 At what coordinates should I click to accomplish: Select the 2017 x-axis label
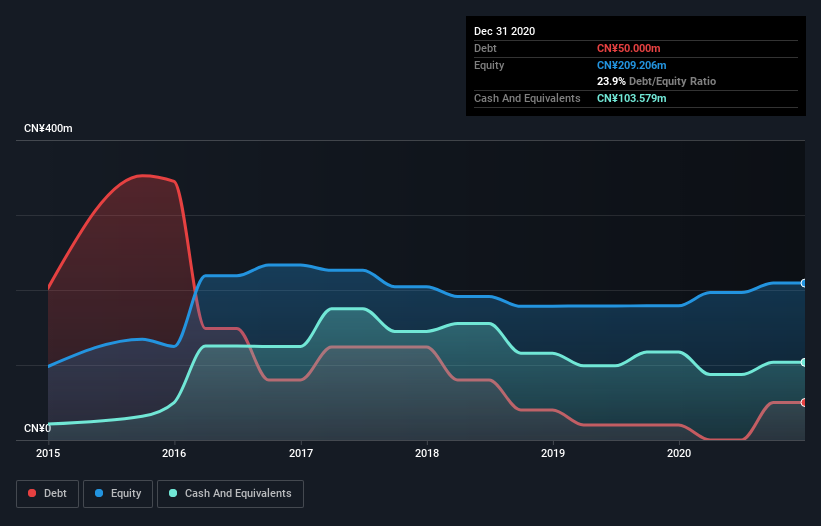tap(301, 453)
